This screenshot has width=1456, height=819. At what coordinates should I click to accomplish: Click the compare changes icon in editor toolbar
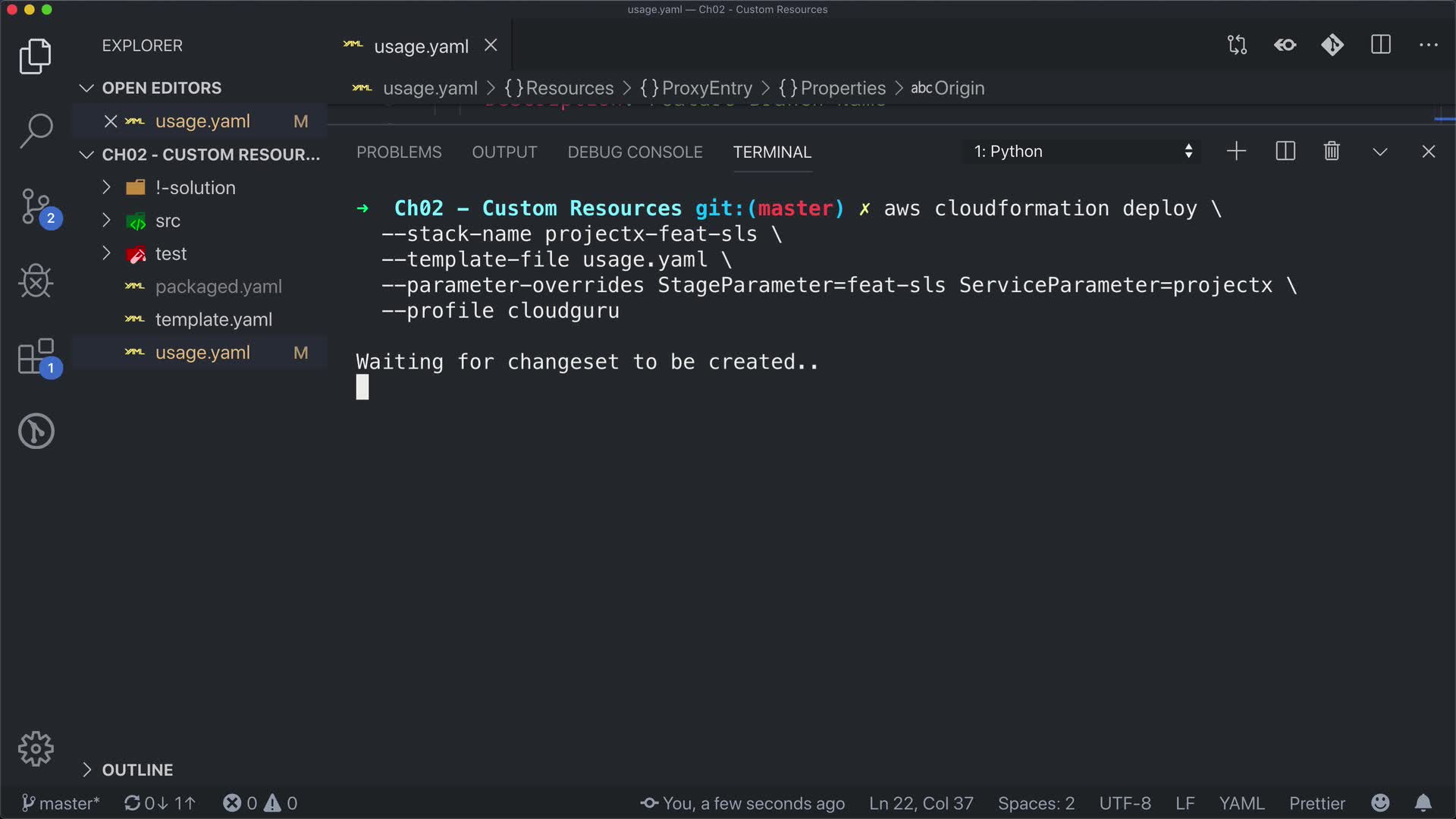tap(1237, 45)
